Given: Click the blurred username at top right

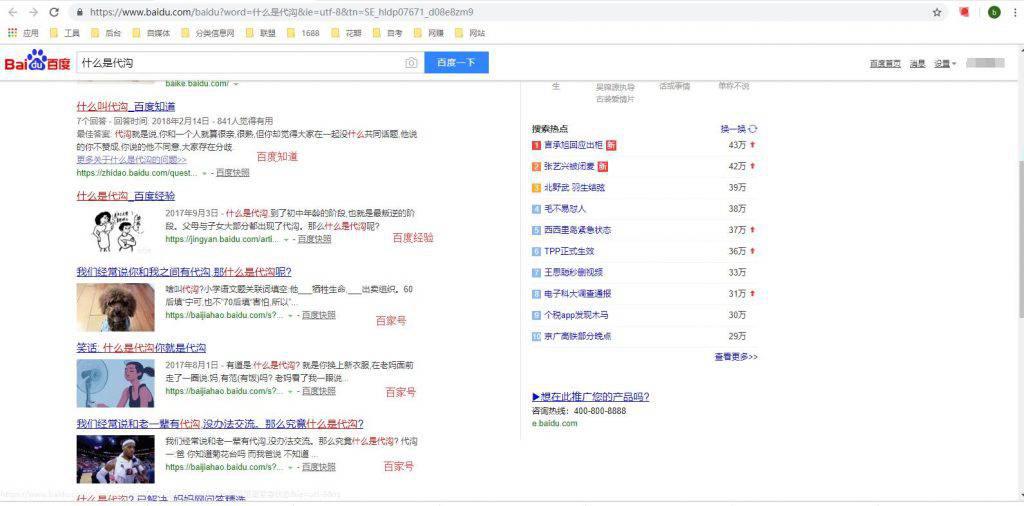Looking at the screenshot, I should (x=985, y=63).
